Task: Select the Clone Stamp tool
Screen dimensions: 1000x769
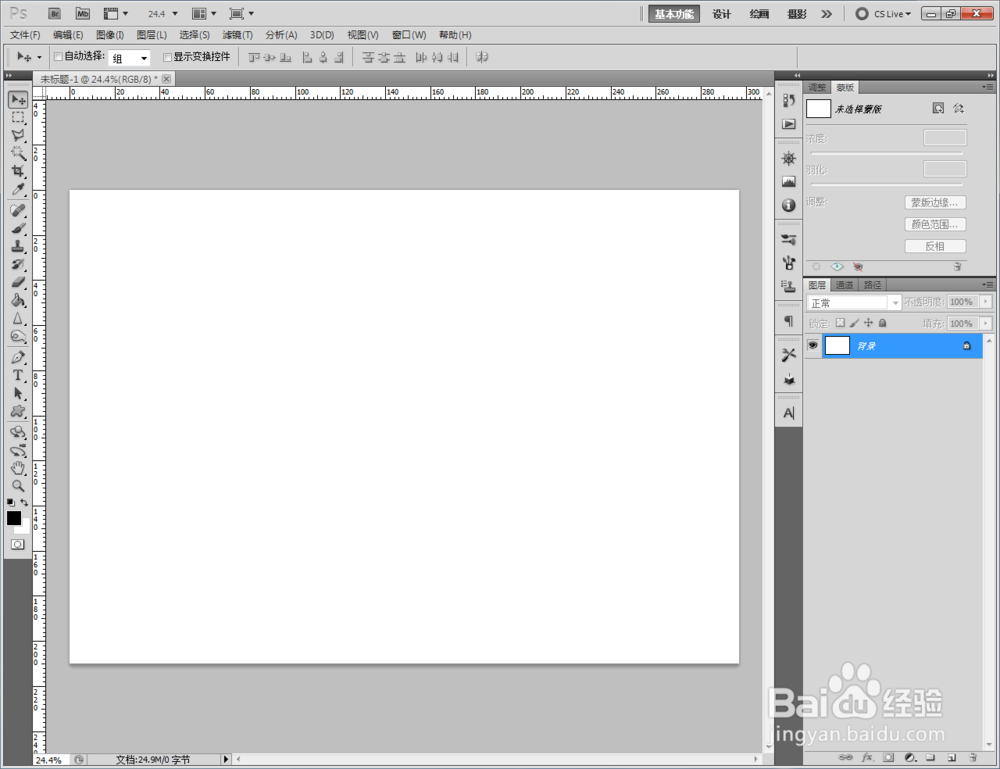Action: (18, 246)
